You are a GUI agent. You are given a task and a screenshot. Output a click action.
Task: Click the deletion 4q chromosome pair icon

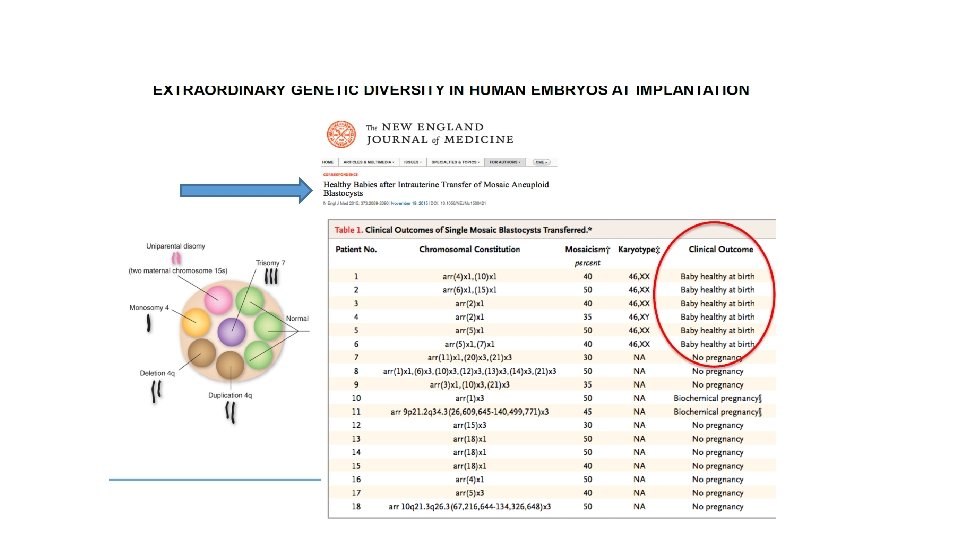tap(157, 391)
